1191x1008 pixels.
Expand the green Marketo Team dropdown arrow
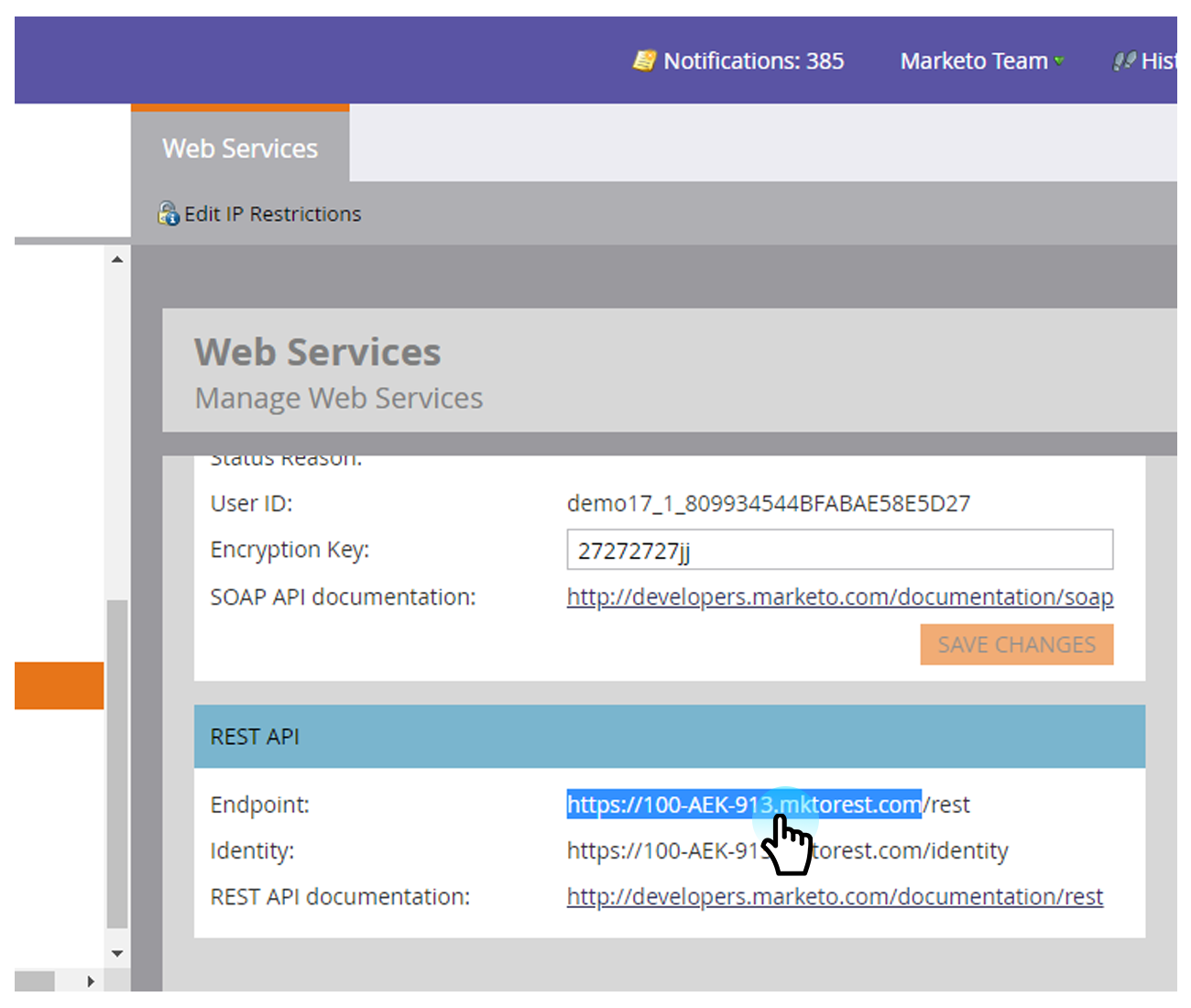(1059, 61)
